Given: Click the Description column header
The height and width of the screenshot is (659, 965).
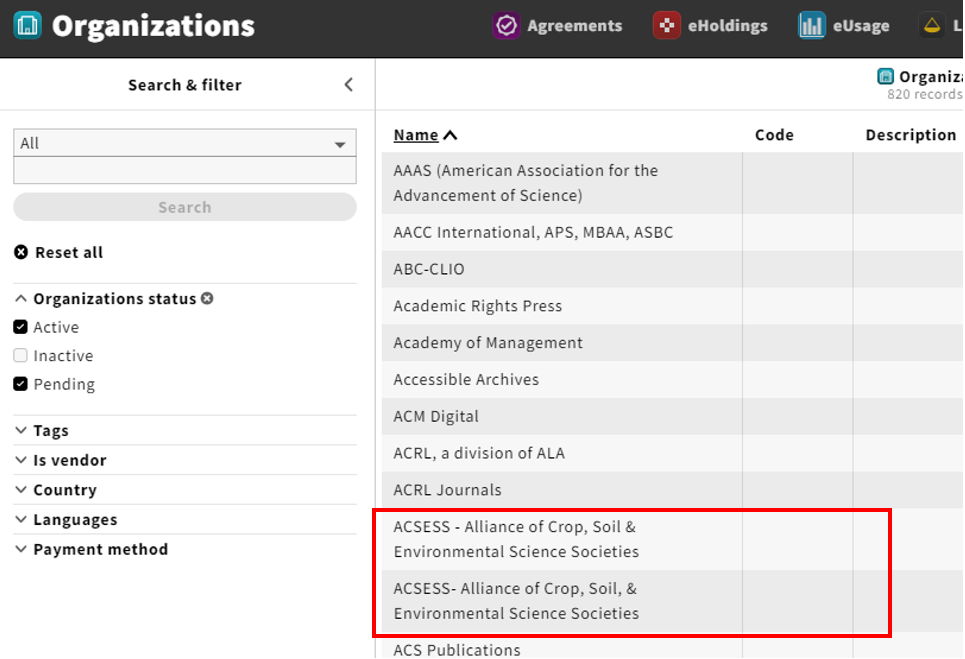Looking at the screenshot, I should 911,135.
